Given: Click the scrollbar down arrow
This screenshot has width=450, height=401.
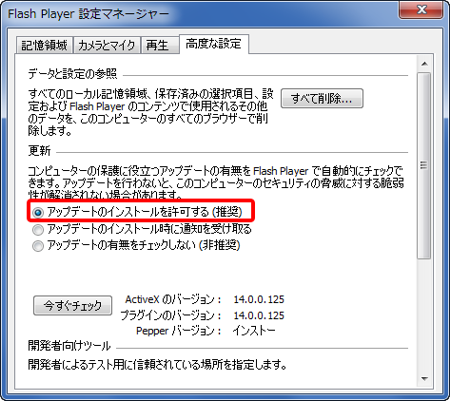Looking at the screenshot, I should [424, 379].
